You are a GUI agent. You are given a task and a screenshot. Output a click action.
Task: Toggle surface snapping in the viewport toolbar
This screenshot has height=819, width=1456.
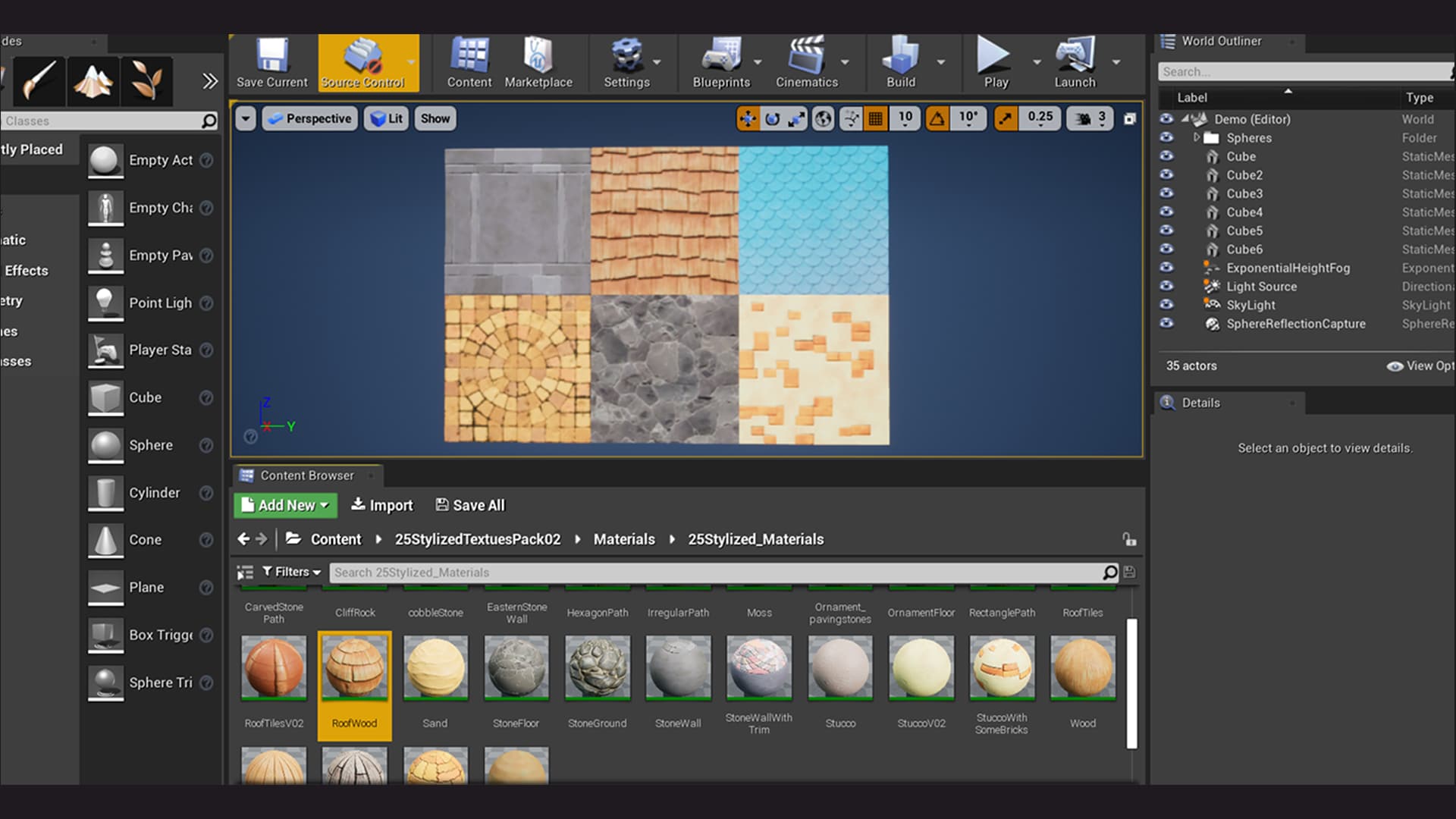851,118
